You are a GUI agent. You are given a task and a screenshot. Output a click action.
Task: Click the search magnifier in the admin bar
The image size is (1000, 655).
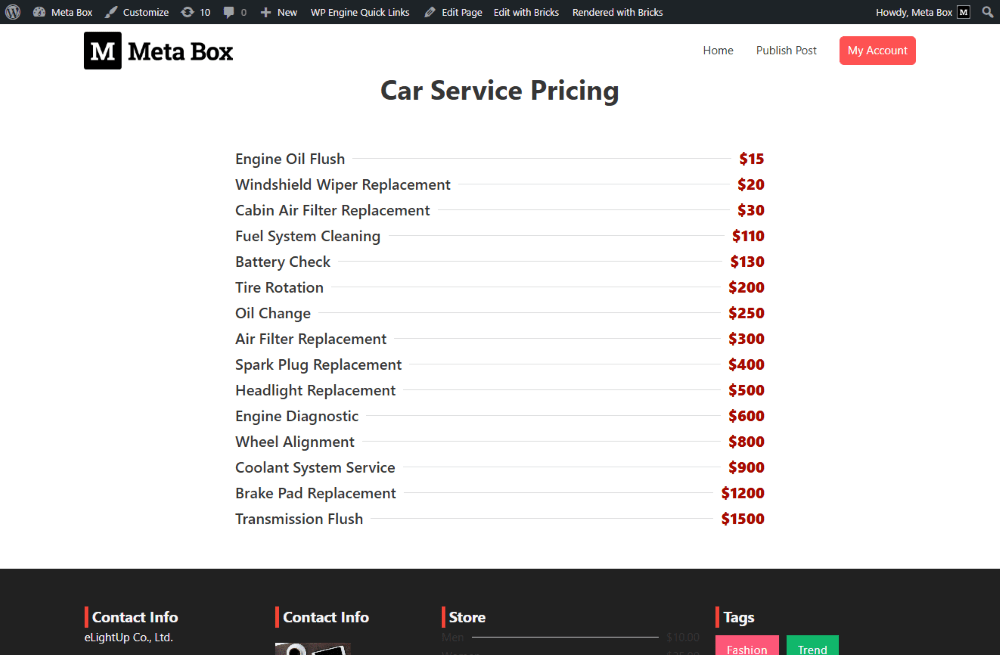click(x=988, y=11)
